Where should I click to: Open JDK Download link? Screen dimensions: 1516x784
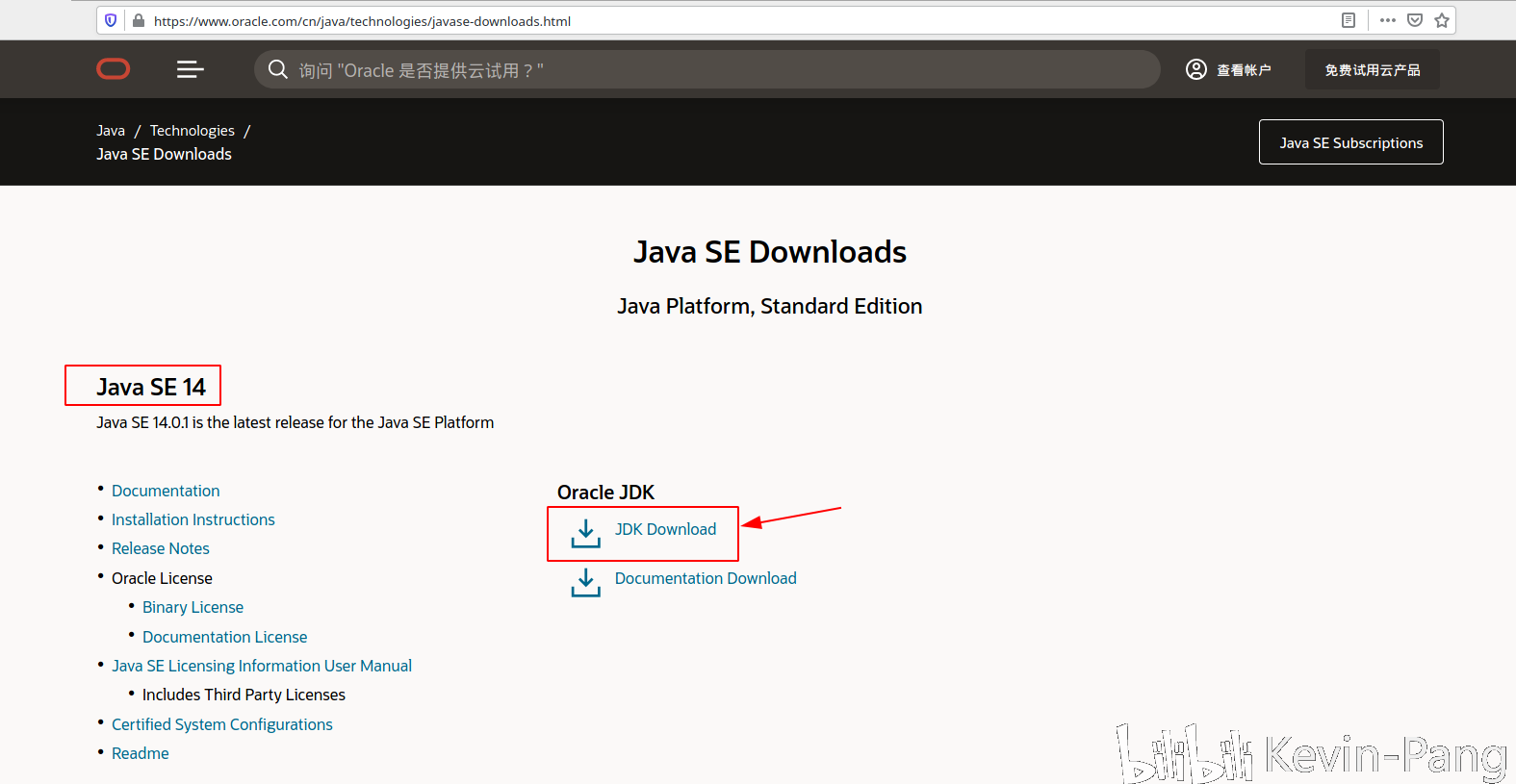(x=666, y=529)
